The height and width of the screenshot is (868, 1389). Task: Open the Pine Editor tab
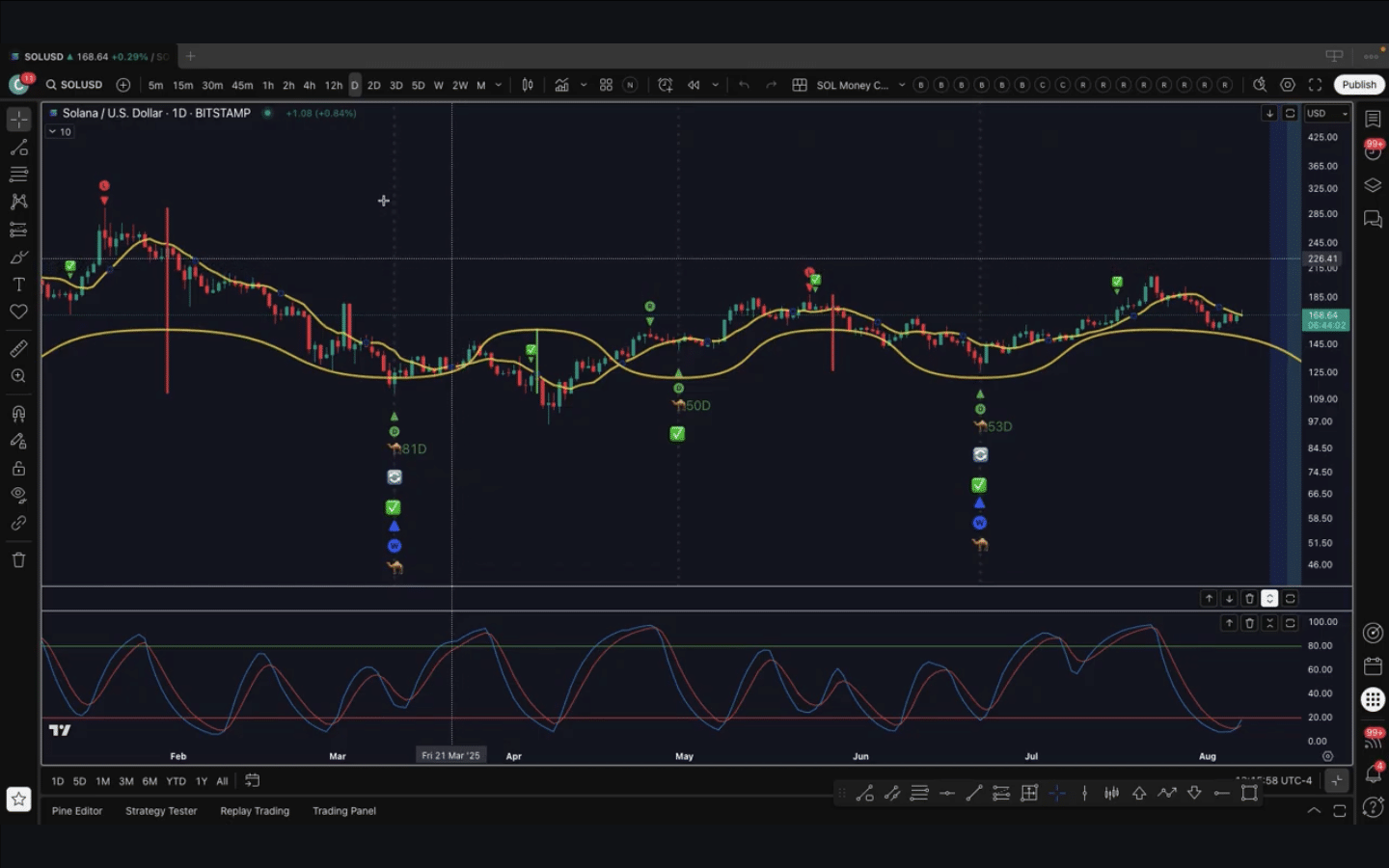(77, 811)
